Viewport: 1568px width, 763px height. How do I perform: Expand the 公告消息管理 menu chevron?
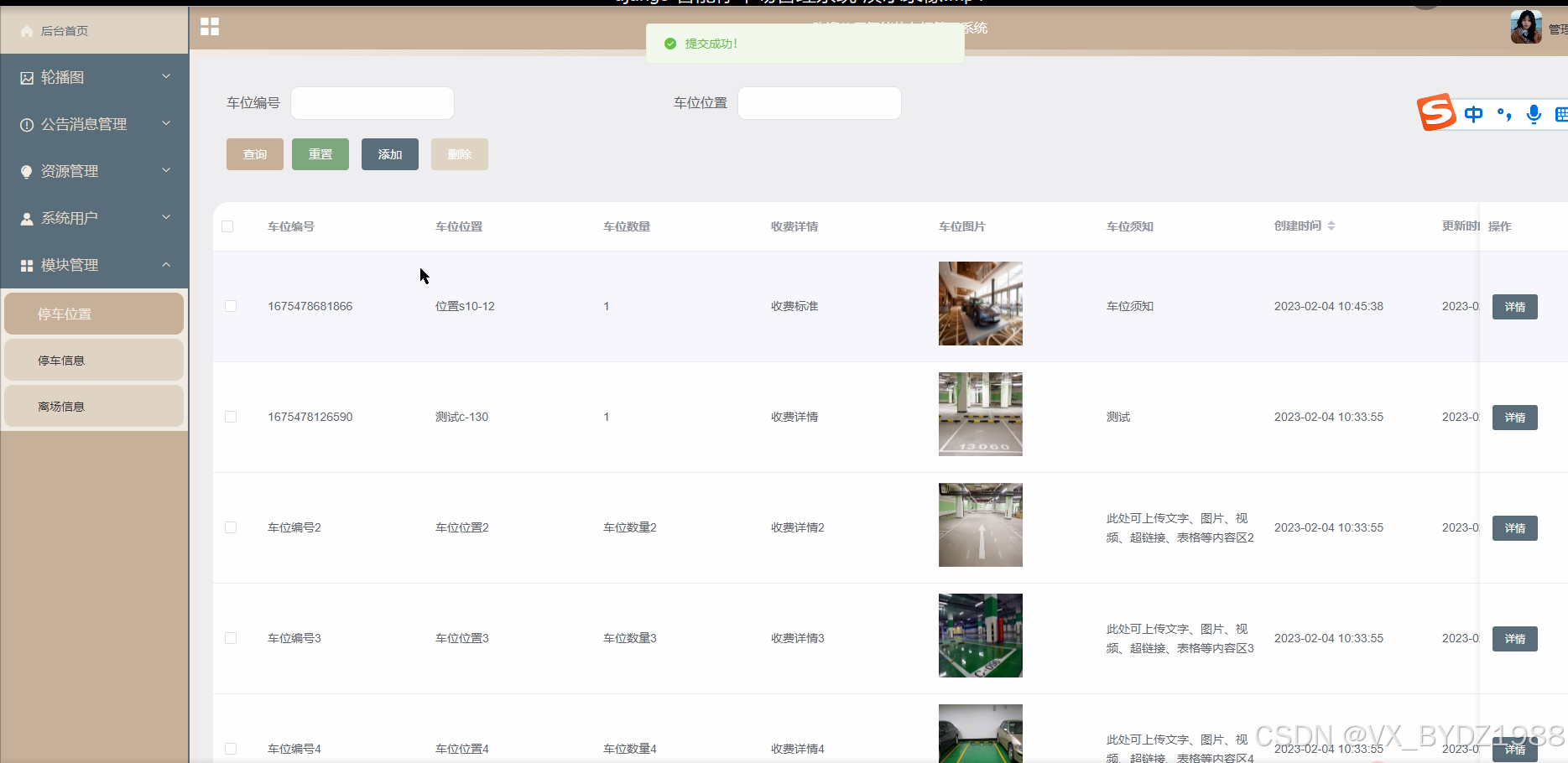coord(166,123)
